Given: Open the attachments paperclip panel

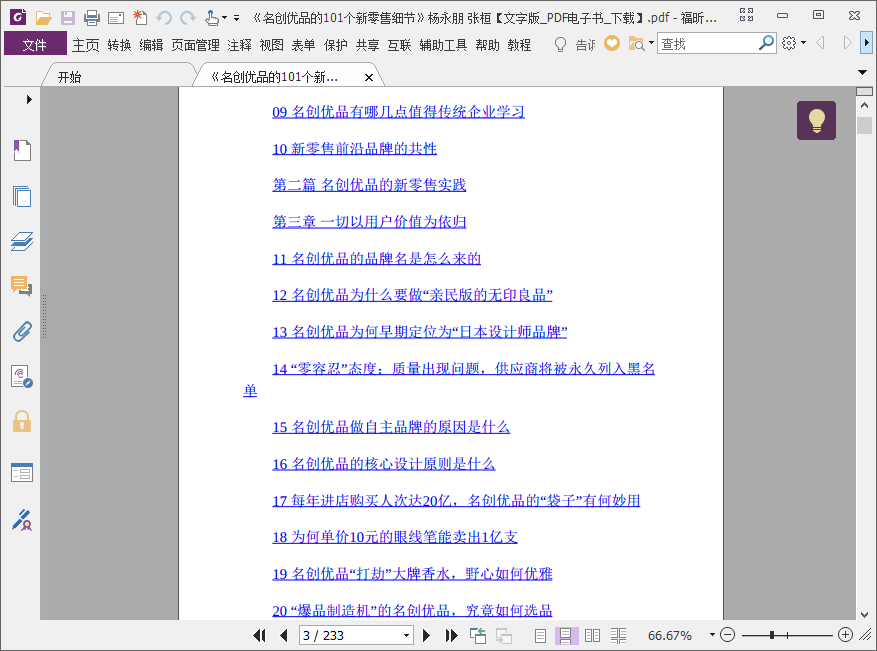Looking at the screenshot, I should 22,331.
